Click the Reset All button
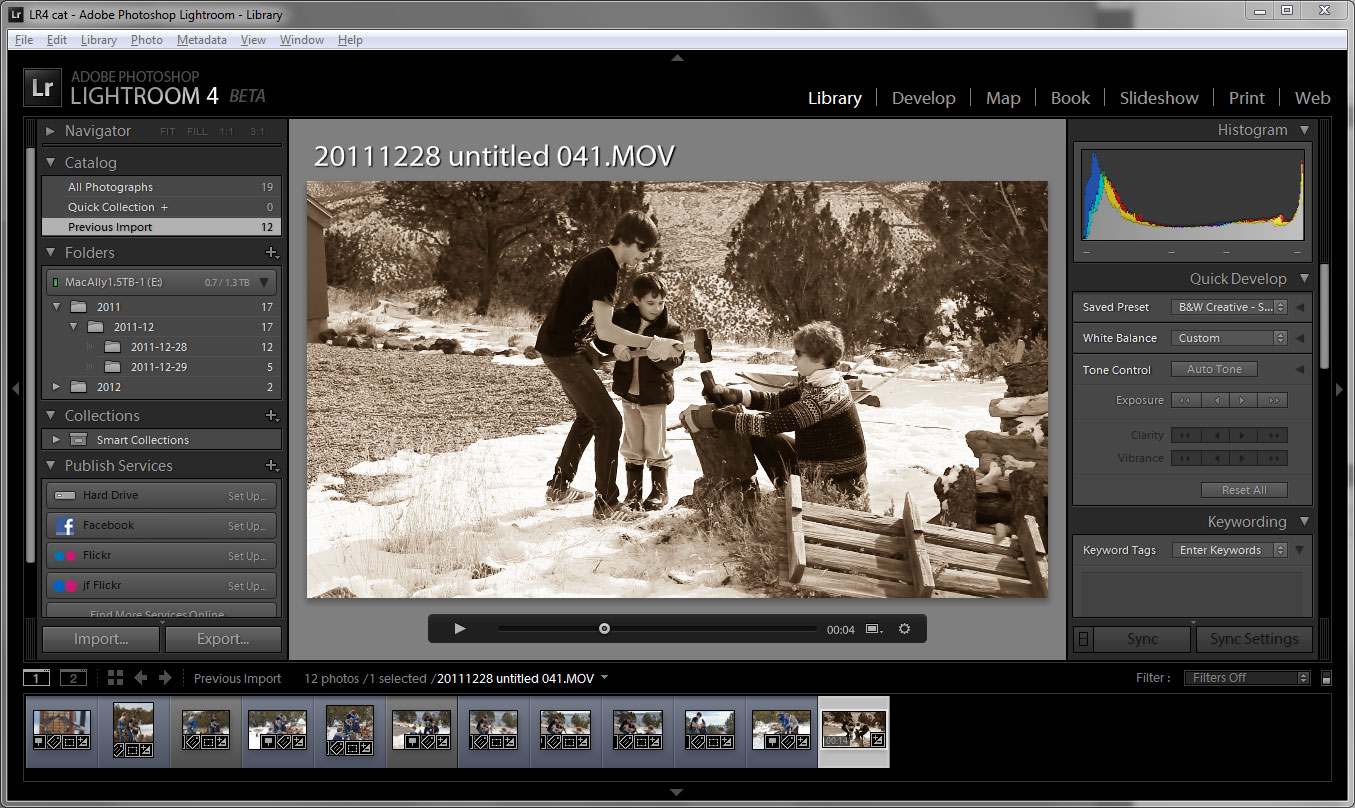 tap(1244, 490)
